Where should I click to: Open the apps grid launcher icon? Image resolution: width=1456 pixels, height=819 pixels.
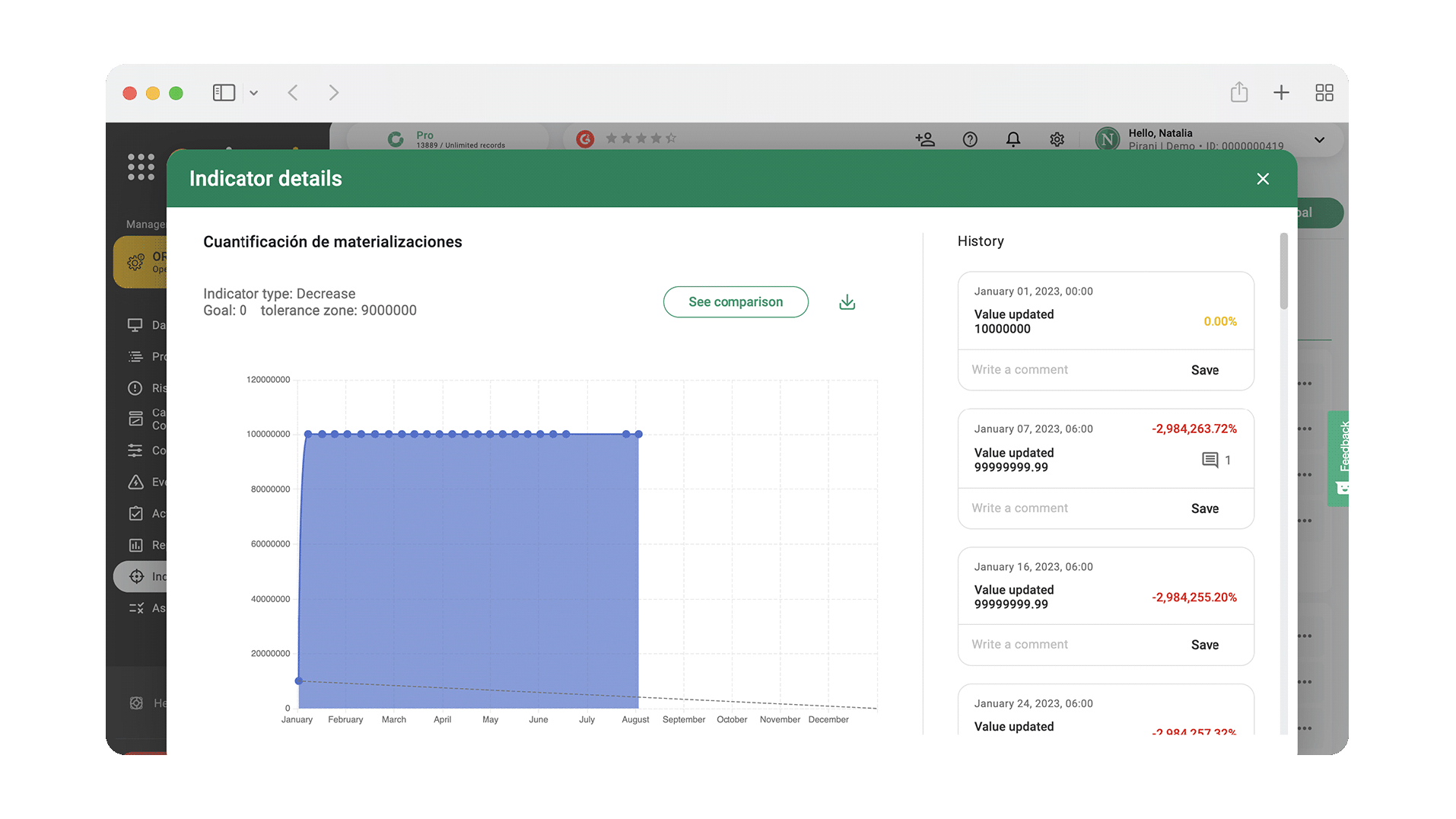coord(141,167)
